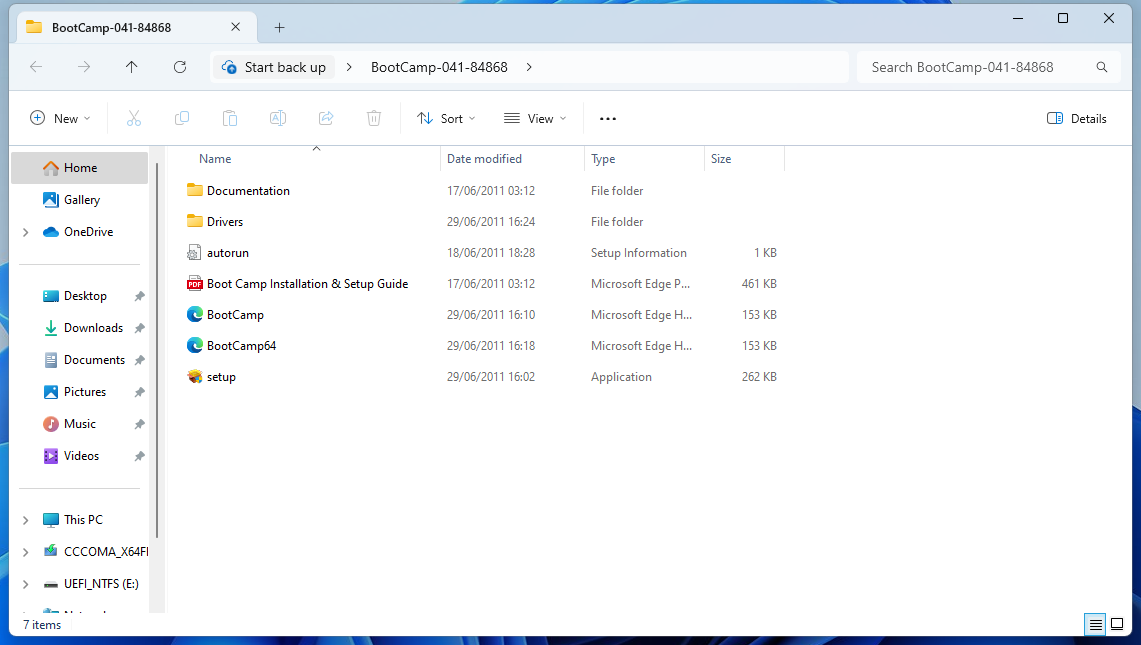Screen dimensions: 1141x645
Task: Open Gallery in navigation pane
Action: tap(82, 200)
